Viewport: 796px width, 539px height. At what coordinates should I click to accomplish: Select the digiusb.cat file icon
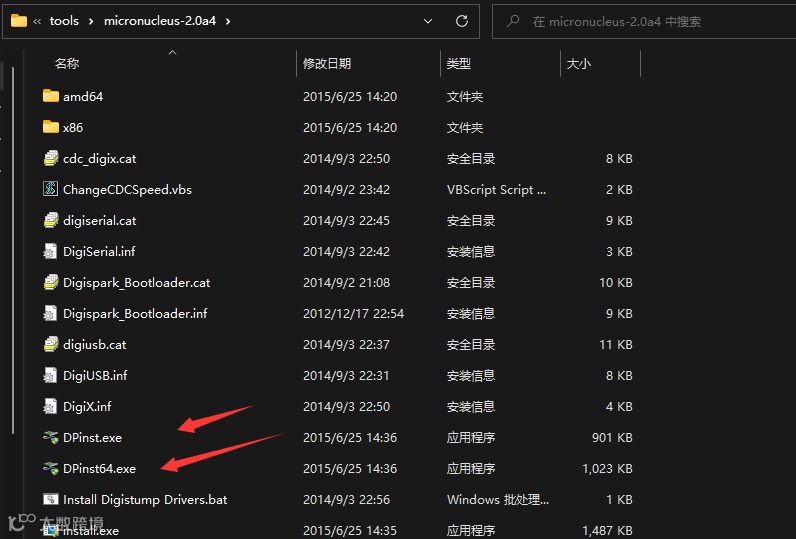tap(51, 344)
